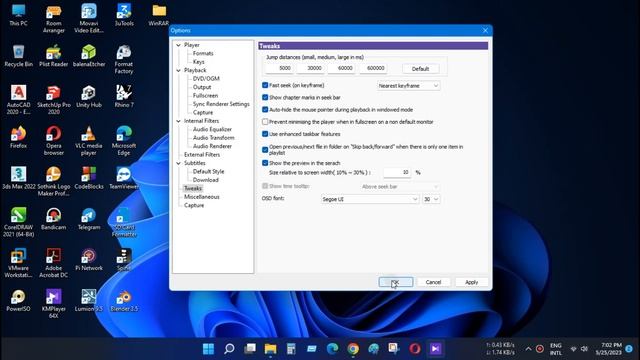
Task: Click the OK button
Action: (x=396, y=282)
